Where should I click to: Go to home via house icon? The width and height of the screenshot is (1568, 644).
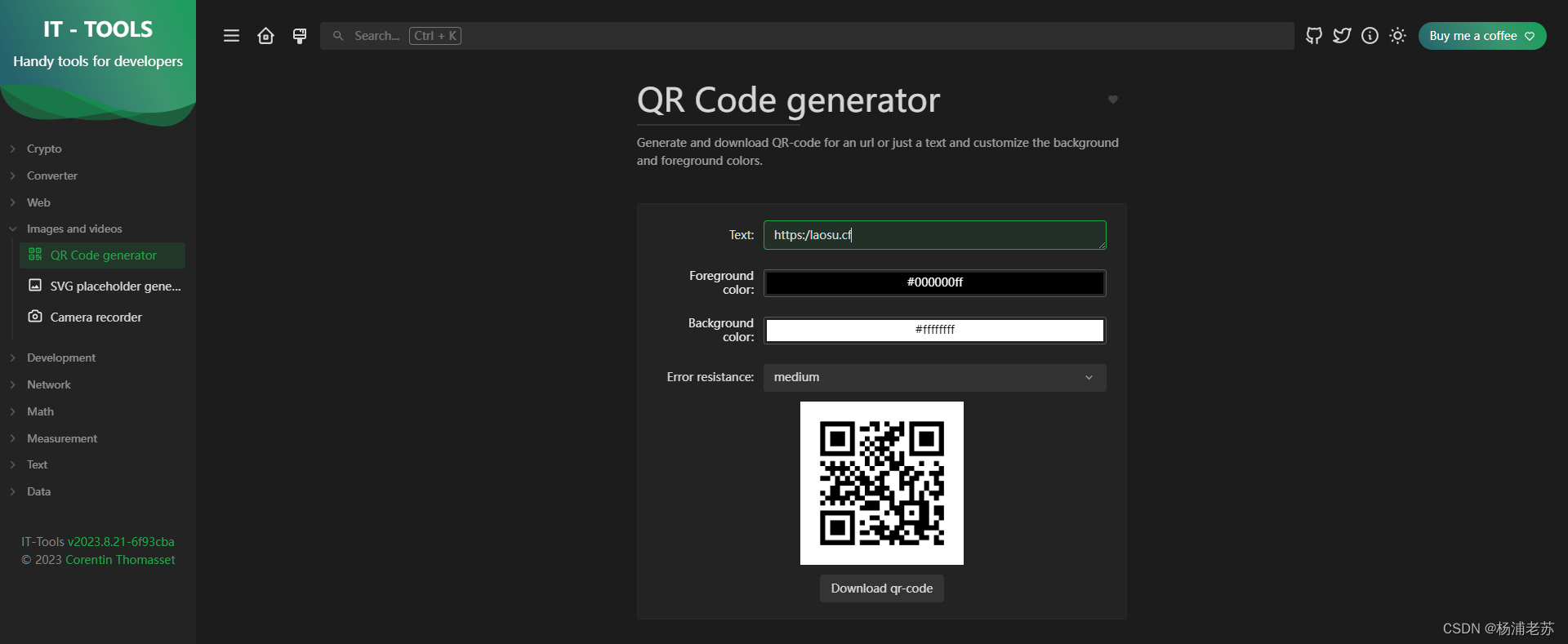[x=265, y=36]
